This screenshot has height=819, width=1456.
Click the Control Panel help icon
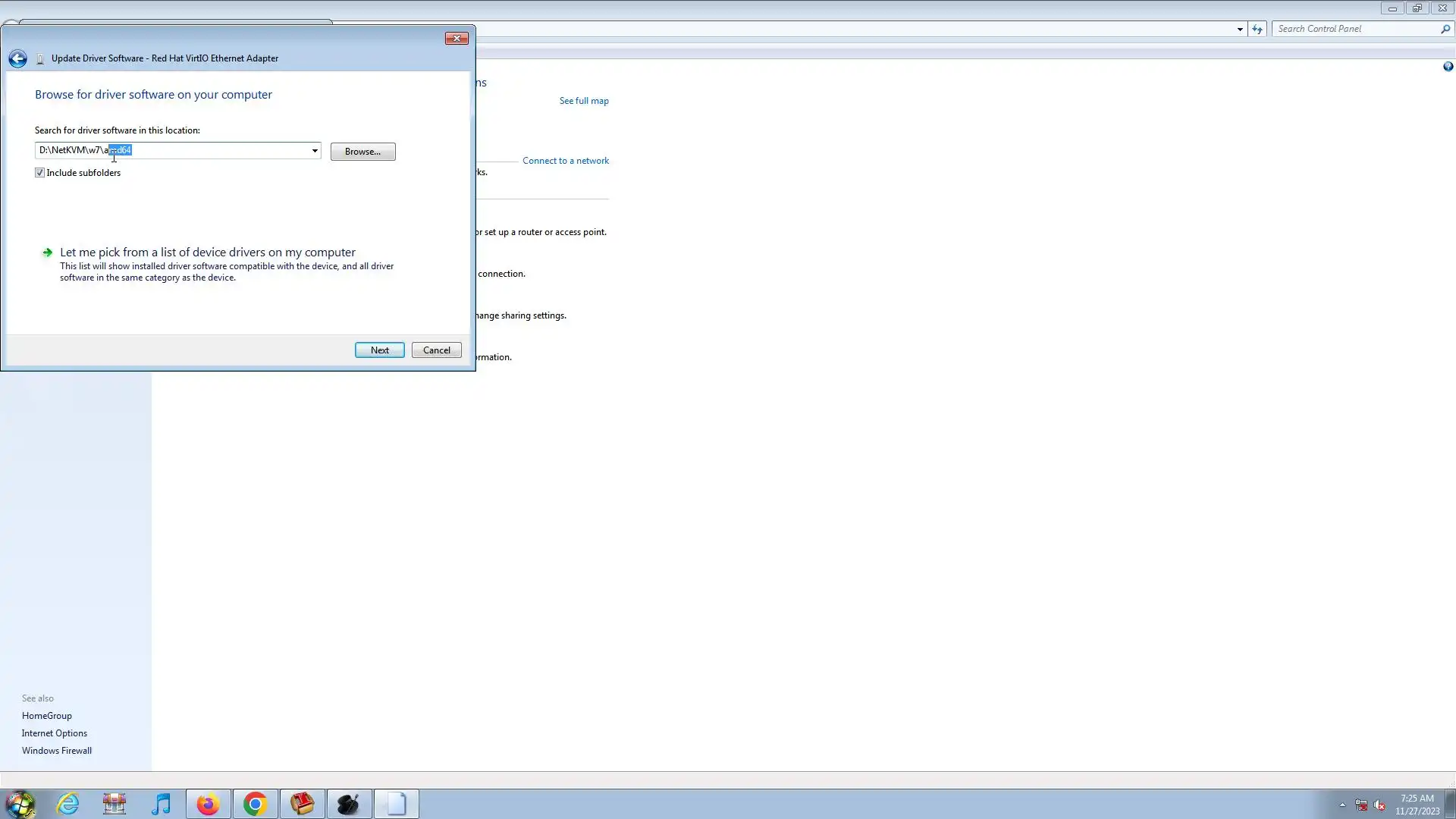tap(1448, 67)
